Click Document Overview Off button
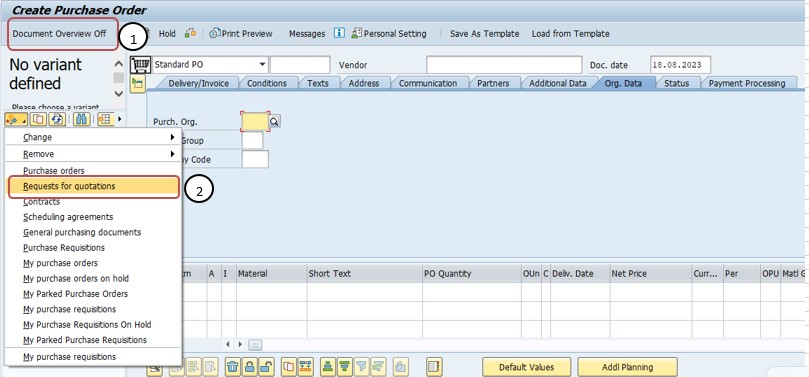 pos(59,34)
